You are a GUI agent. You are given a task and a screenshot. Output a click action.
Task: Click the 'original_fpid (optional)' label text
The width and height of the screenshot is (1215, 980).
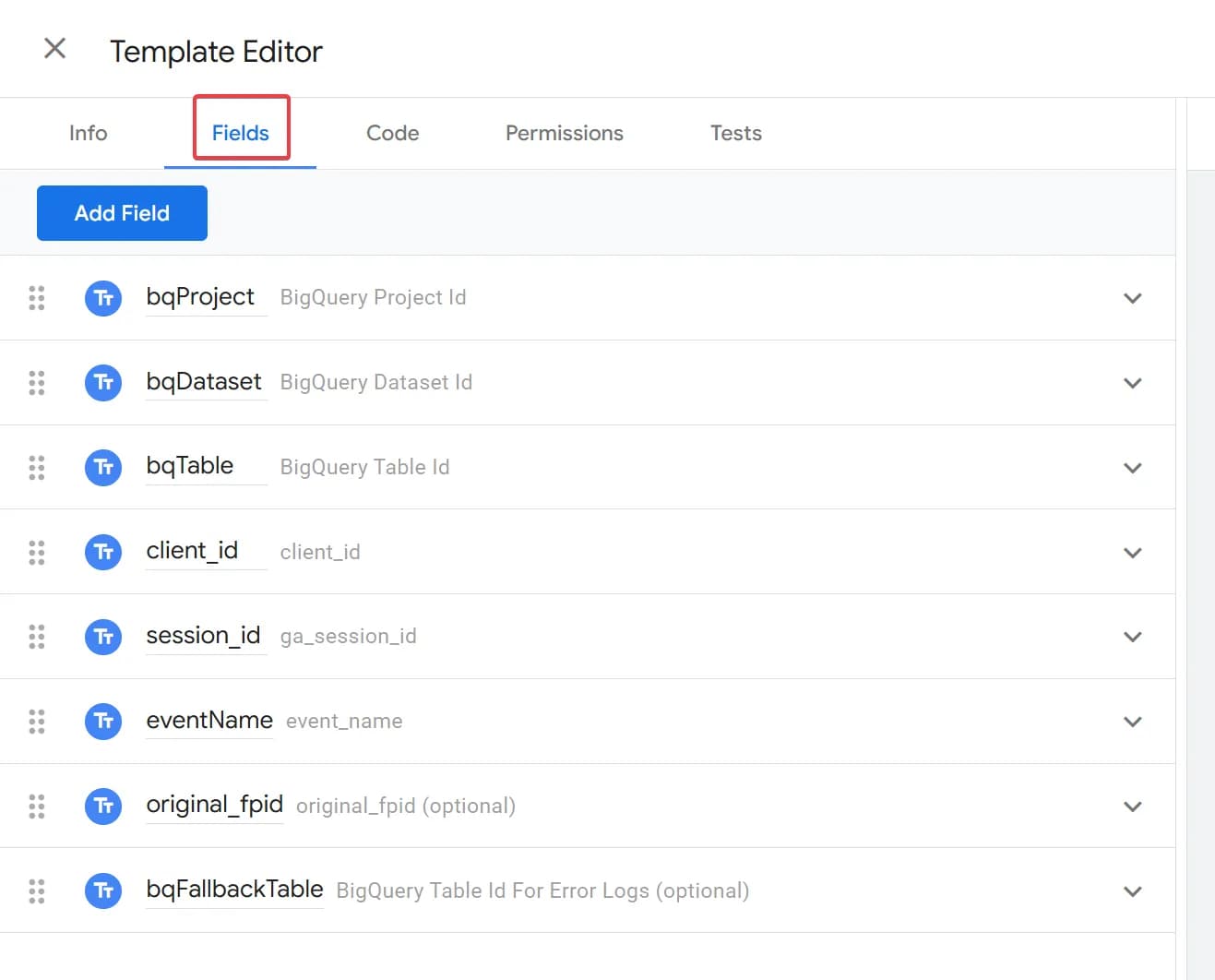pos(405,806)
